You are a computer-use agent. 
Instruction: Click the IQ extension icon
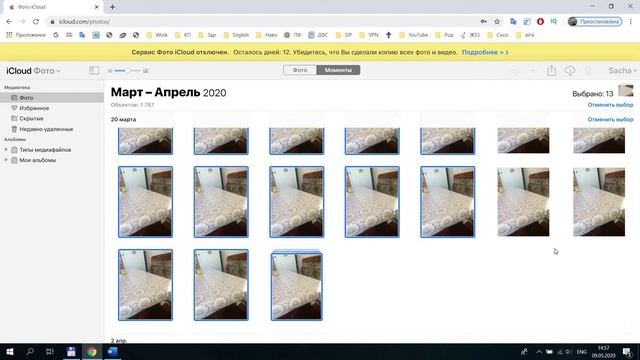click(553, 21)
